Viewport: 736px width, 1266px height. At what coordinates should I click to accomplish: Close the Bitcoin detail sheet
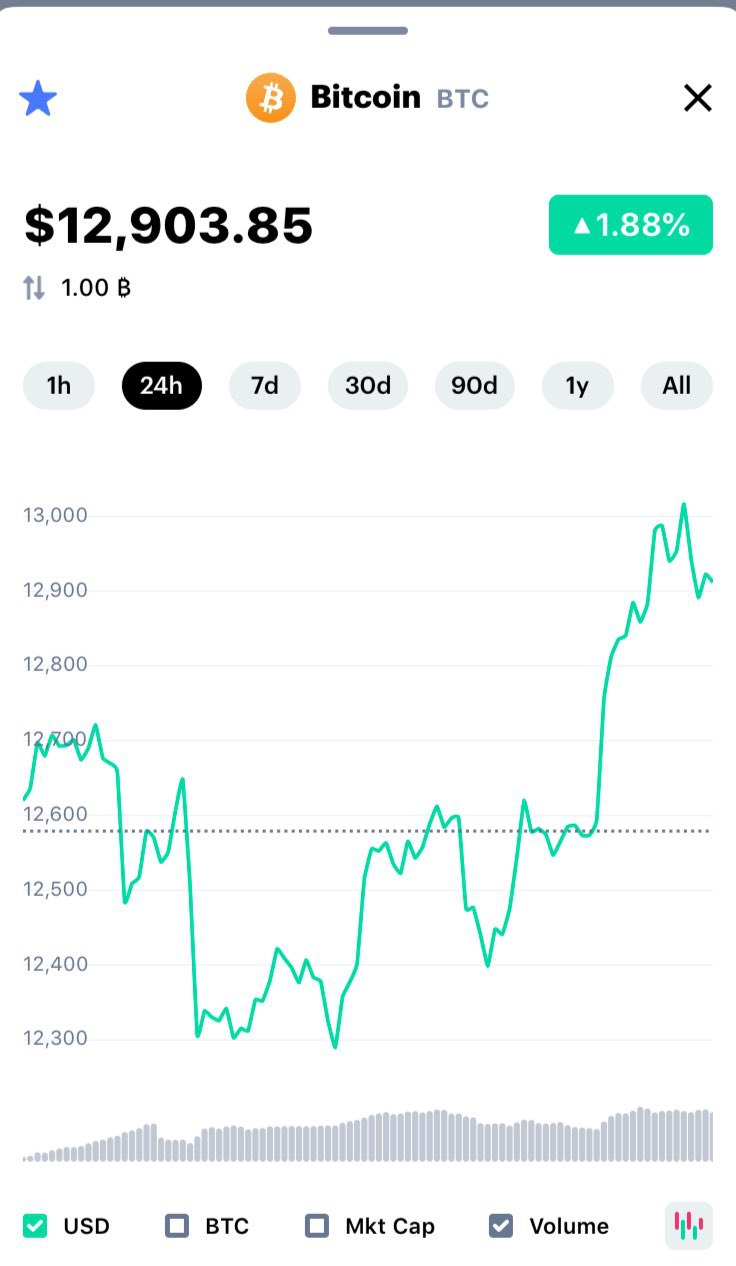point(697,98)
